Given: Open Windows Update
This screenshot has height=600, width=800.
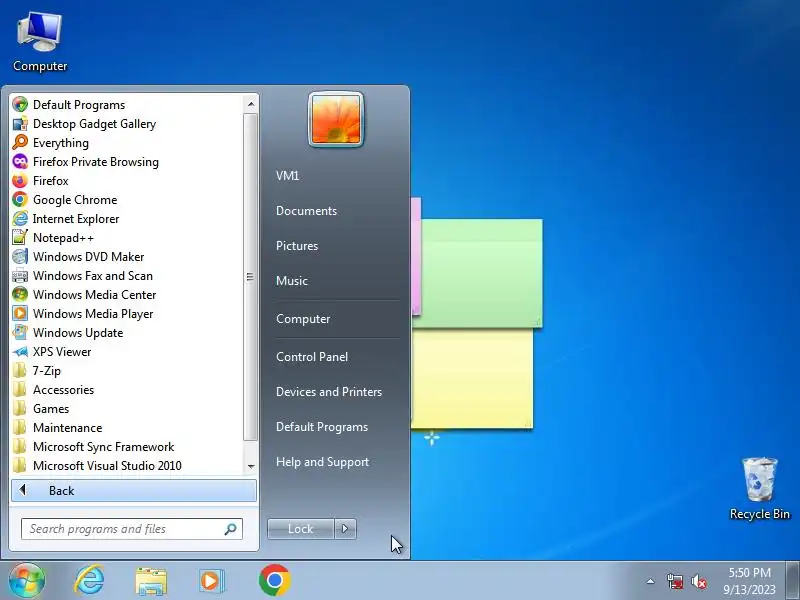Looking at the screenshot, I should [127, 333].
